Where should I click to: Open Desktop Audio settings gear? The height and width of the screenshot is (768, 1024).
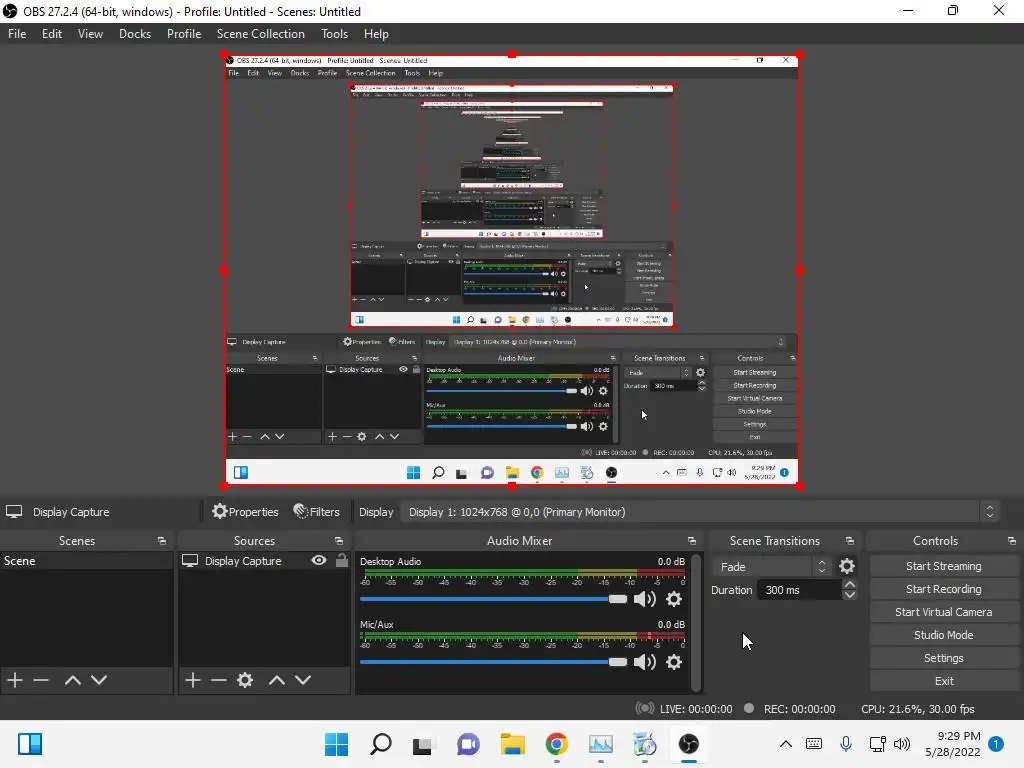pos(673,599)
